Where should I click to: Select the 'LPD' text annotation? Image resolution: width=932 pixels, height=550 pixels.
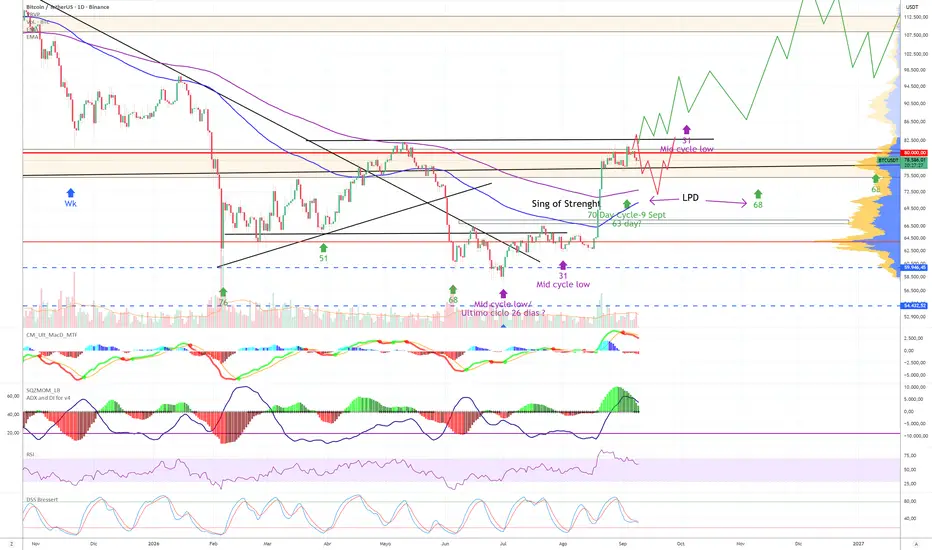tap(690, 197)
